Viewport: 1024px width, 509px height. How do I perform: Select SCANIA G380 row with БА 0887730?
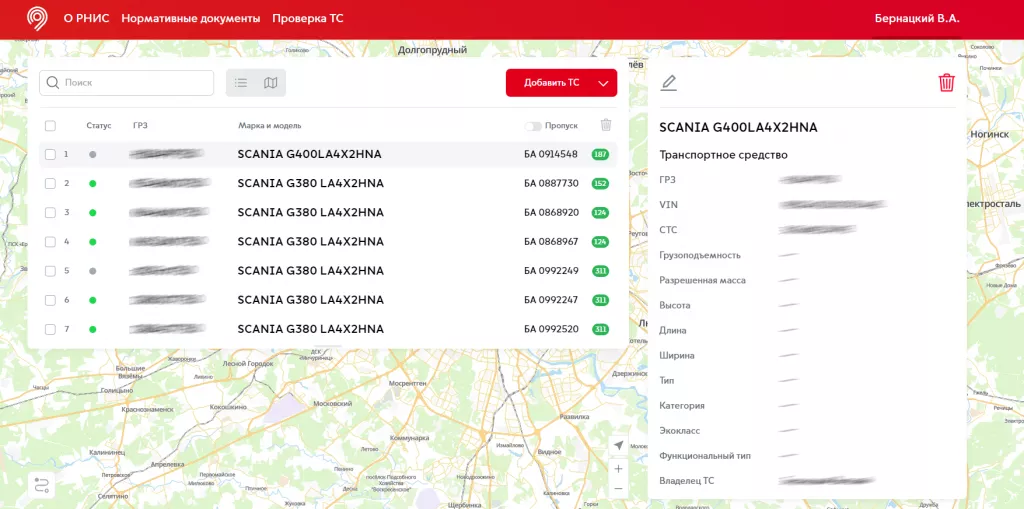[328, 184]
